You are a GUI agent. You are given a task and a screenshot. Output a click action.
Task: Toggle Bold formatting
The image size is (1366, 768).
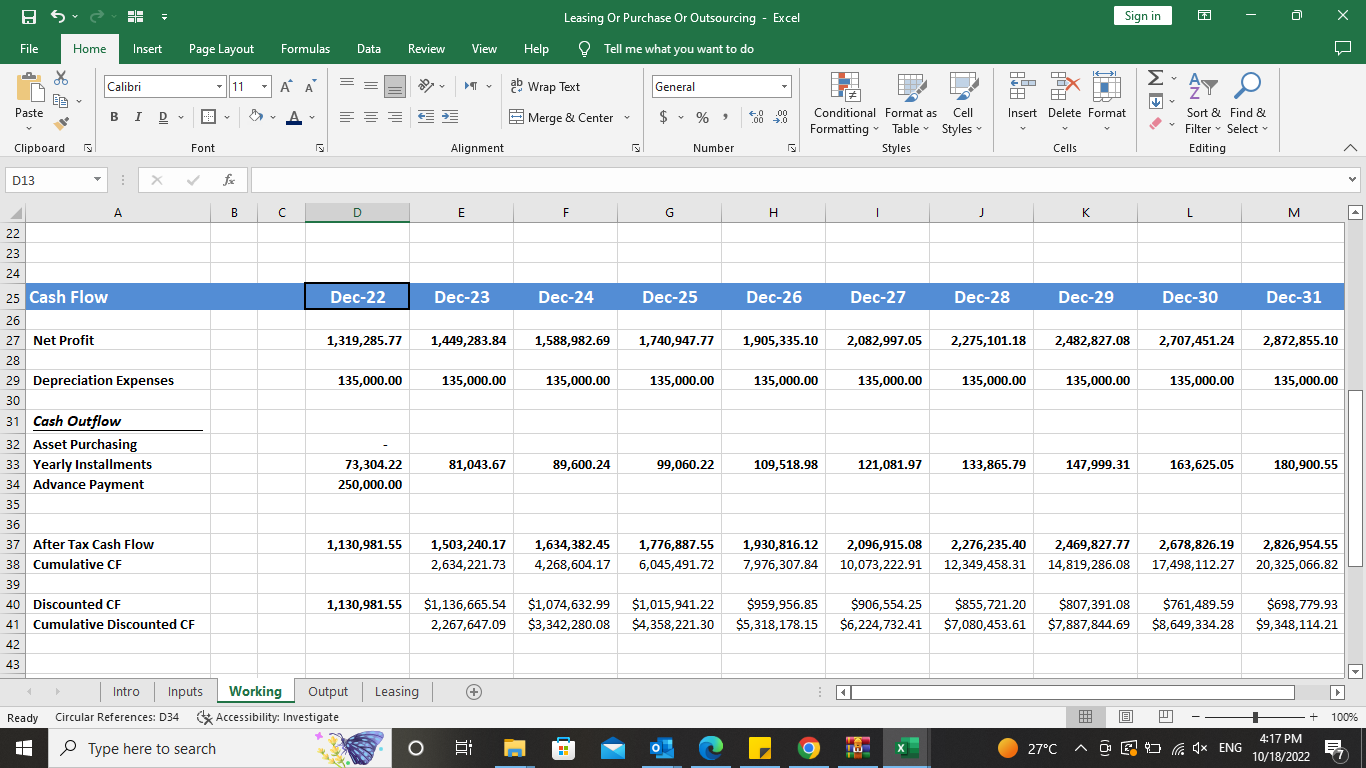tap(115, 118)
